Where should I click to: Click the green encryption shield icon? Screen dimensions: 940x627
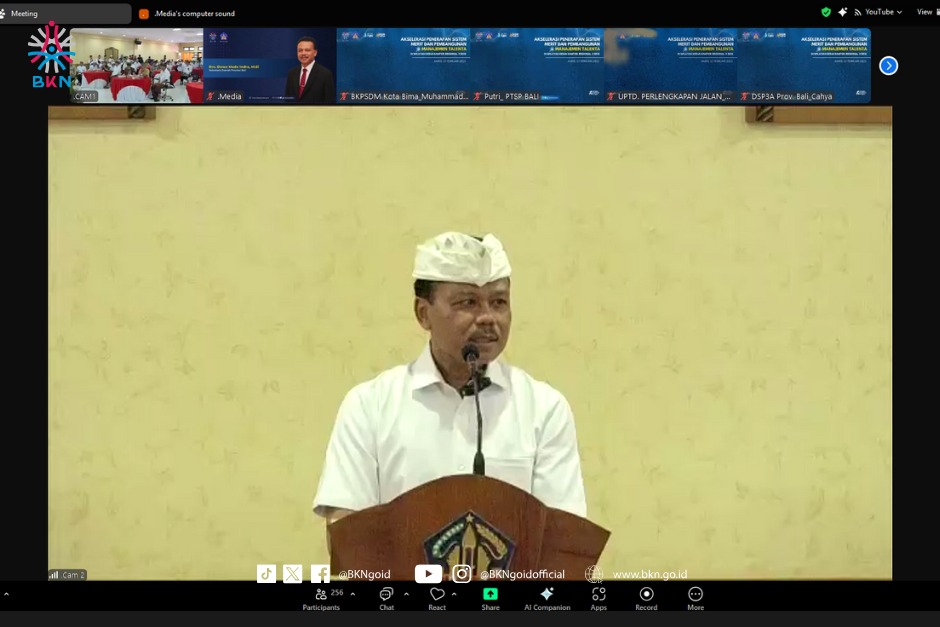click(x=826, y=12)
